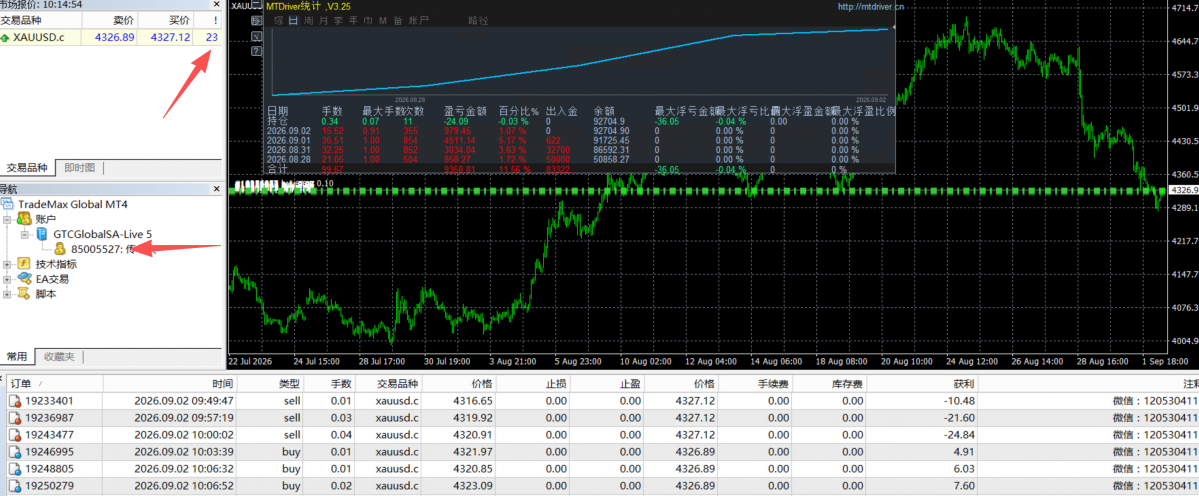1199x496 pixels.
Task: Select the 账户 tab in MTDriver stats
Action: point(418,21)
